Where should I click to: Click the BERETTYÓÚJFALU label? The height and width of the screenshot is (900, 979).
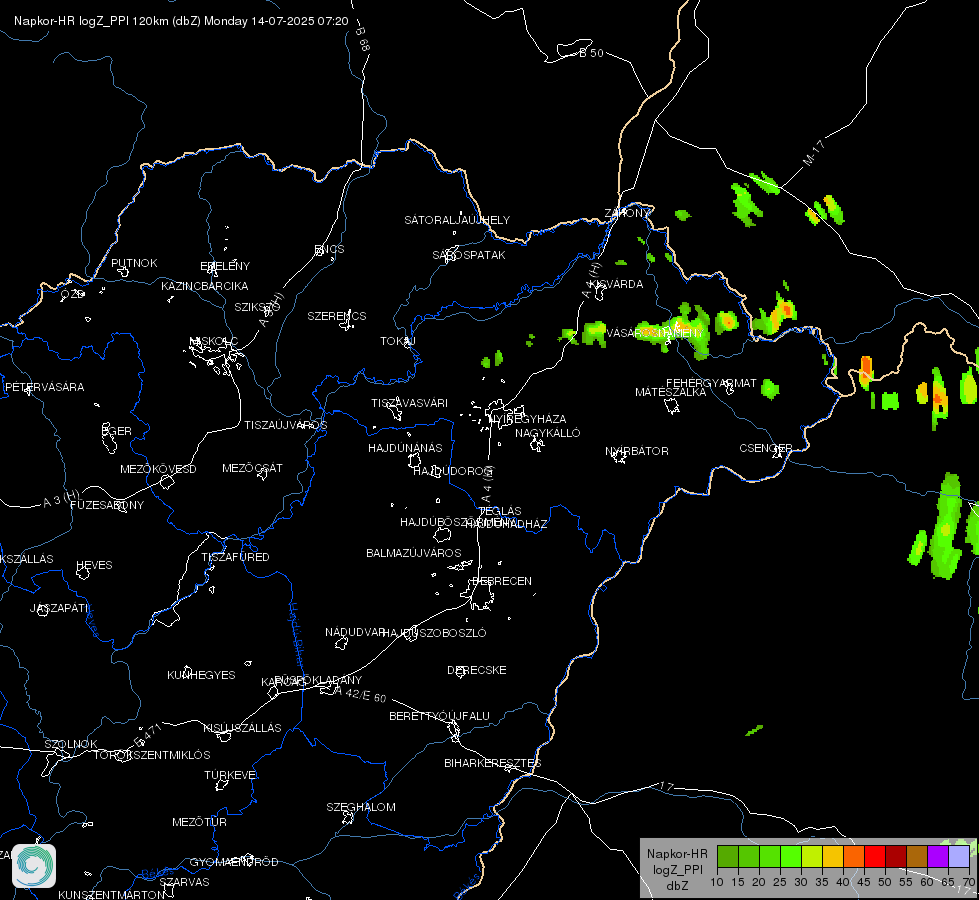point(440,716)
